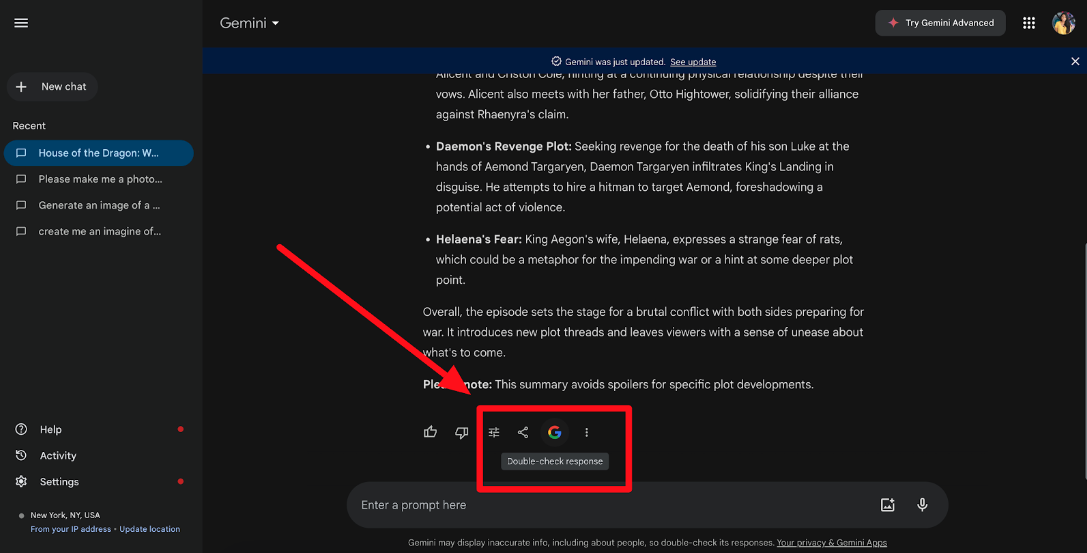
Task: Click the See update link
Action: [x=693, y=62]
